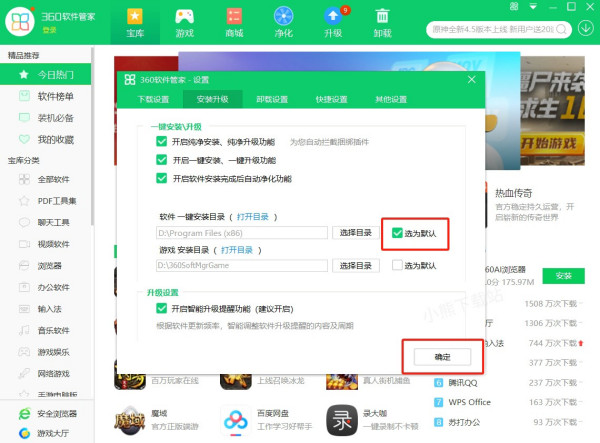Open the skin grid icon in title bar
This screenshot has height=443, width=600.
coord(514,6)
